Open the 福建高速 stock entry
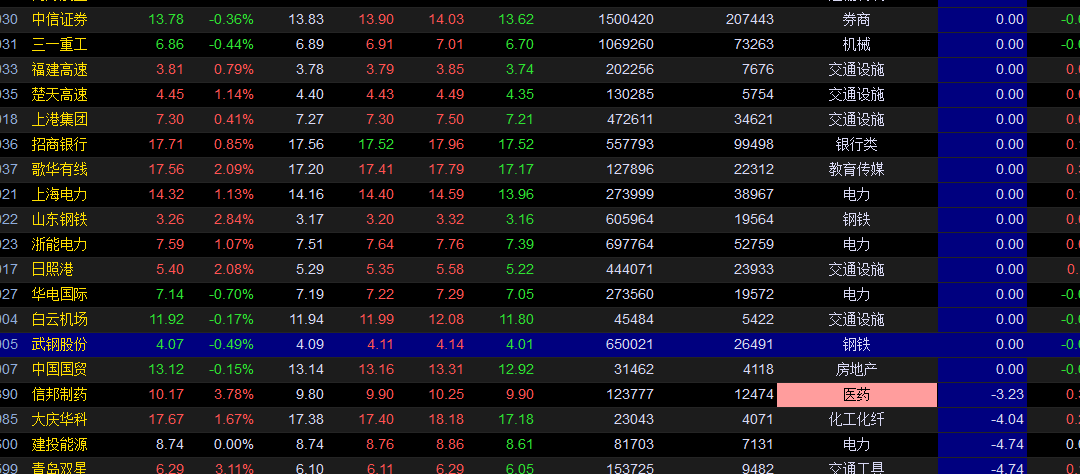This screenshot has width=1080, height=474. pyautogui.click(x=59, y=69)
